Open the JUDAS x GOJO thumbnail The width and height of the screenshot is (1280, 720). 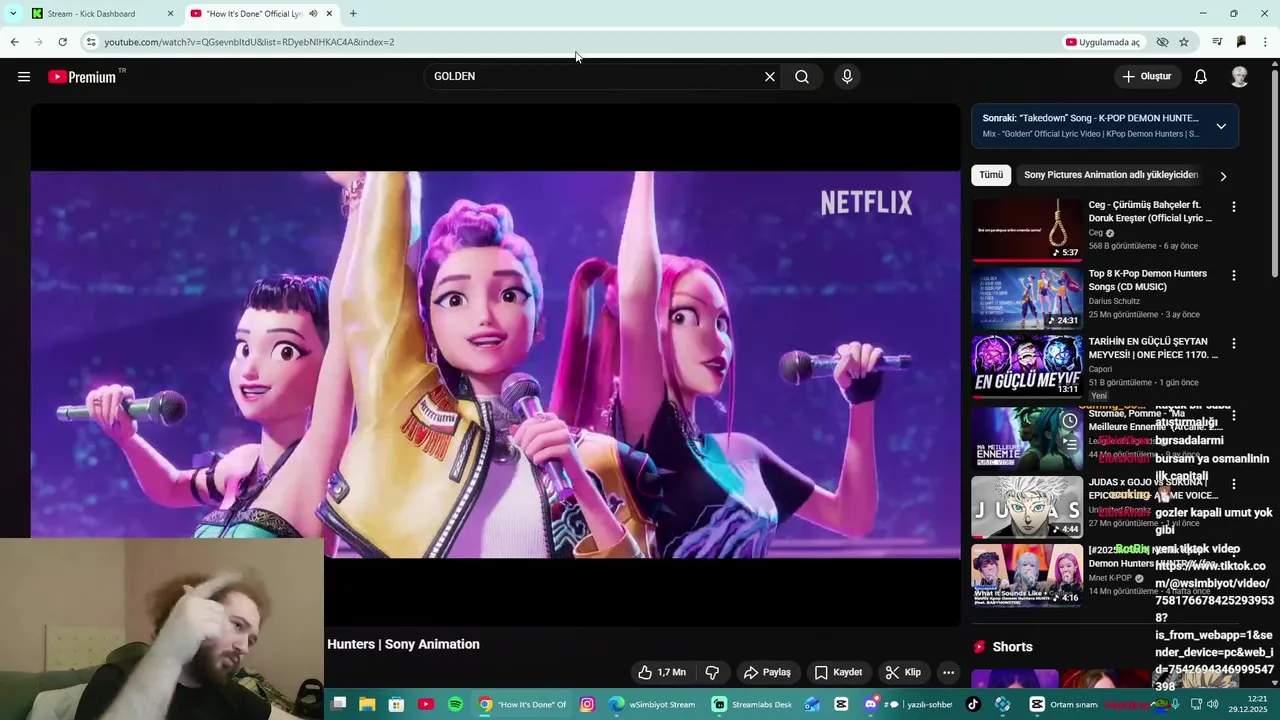[x=1027, y=506]
